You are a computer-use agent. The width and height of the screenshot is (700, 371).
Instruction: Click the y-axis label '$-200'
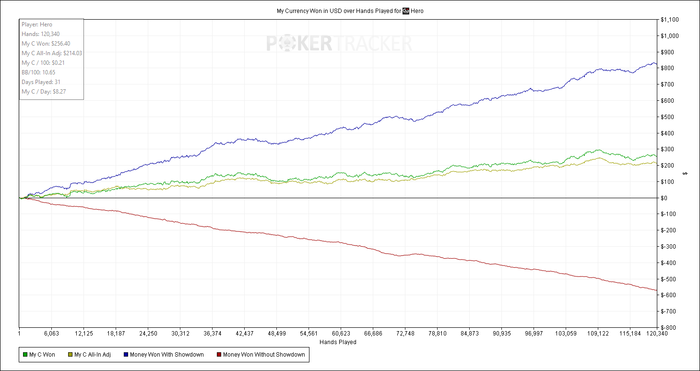pos(667,230)
